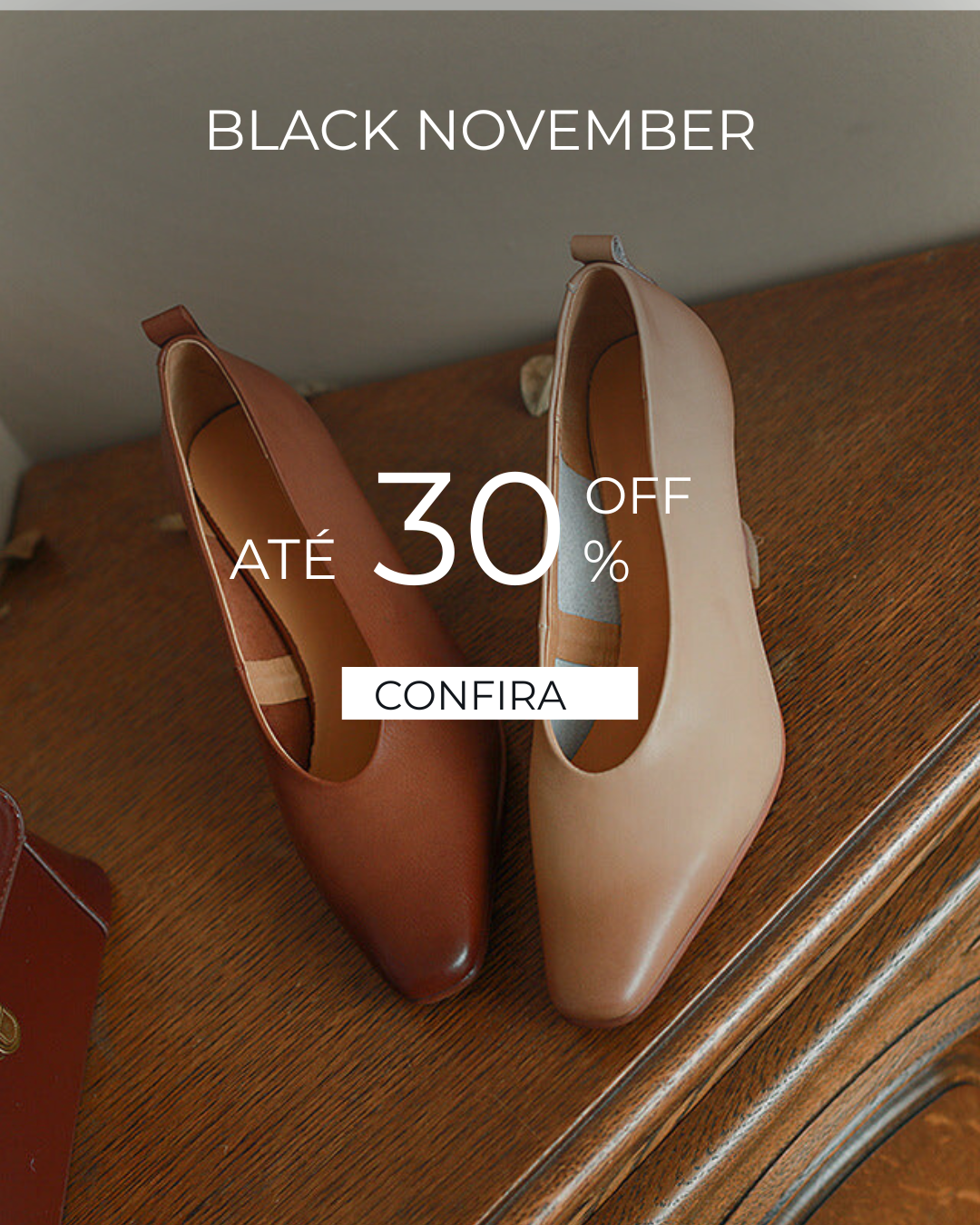Click the CONFIRA button

pos(490,693)
